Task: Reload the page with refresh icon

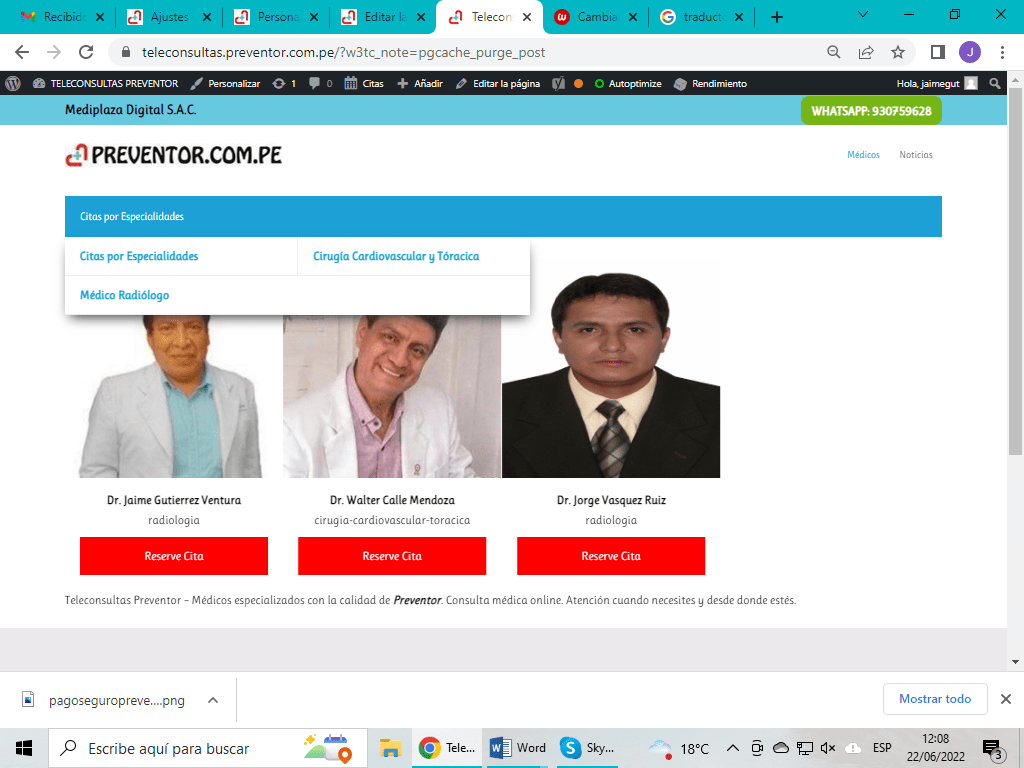Action: tap(86, 52)
